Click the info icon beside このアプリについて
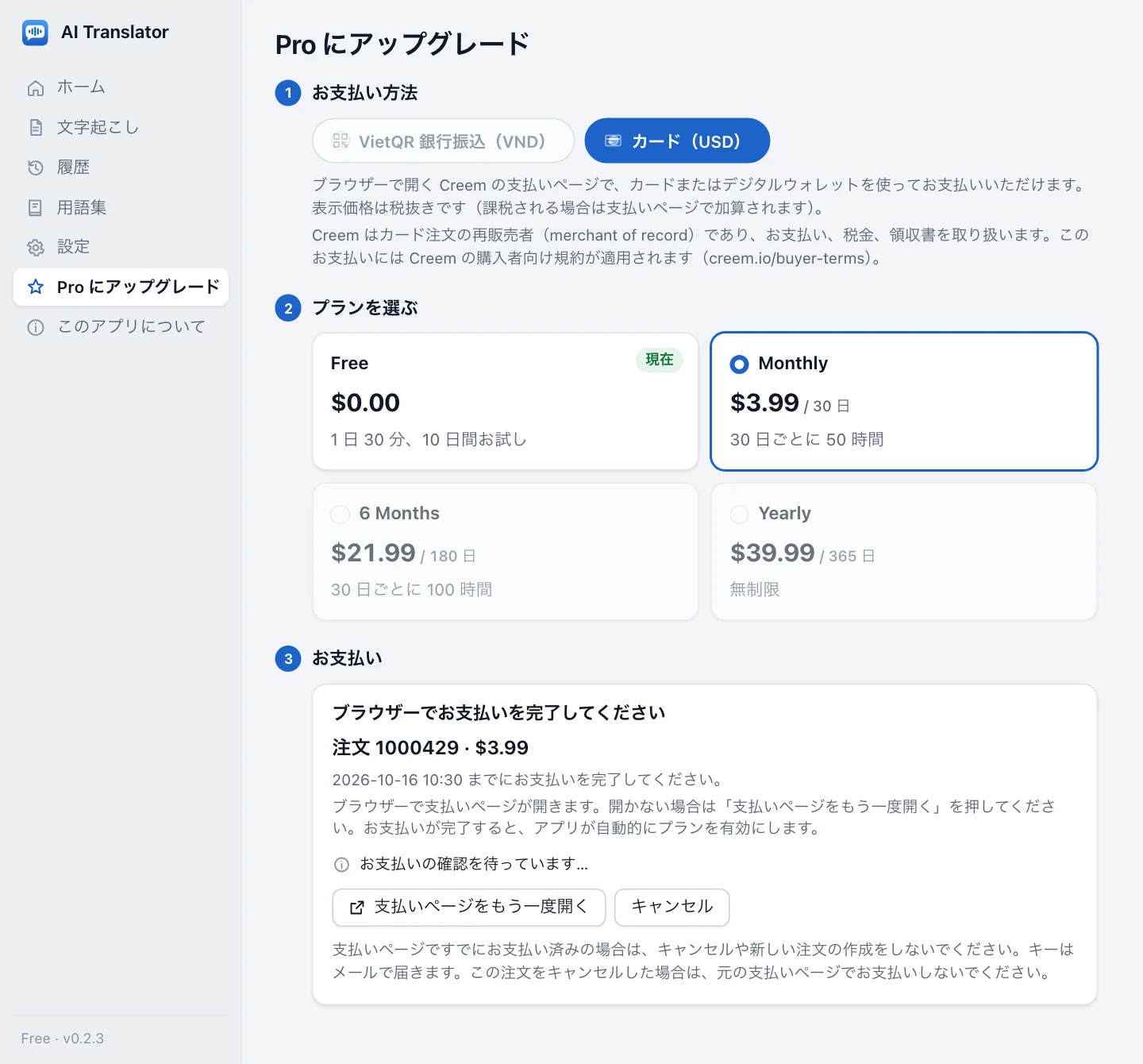The height and width of the screenshot is (1064, 1143). 36,327
